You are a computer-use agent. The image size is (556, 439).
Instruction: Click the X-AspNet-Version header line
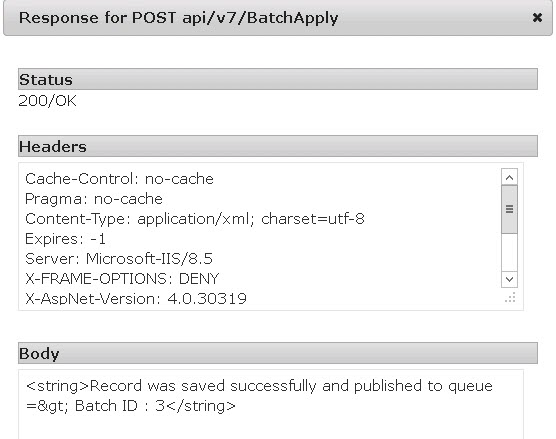coord(136,299)
